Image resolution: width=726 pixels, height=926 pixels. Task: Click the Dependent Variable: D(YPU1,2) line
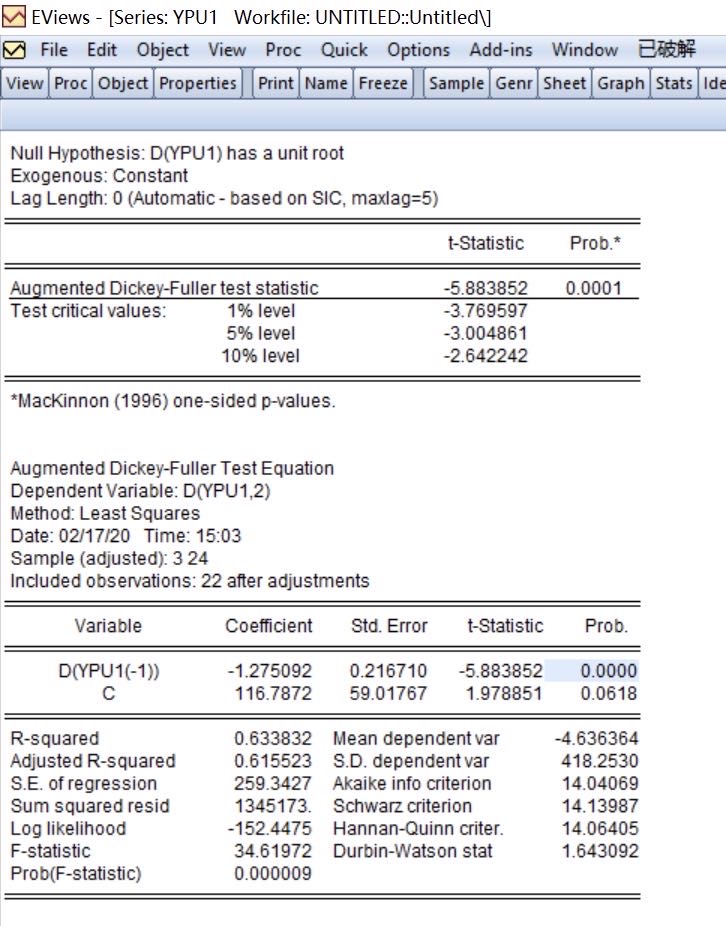coord(141,491)
